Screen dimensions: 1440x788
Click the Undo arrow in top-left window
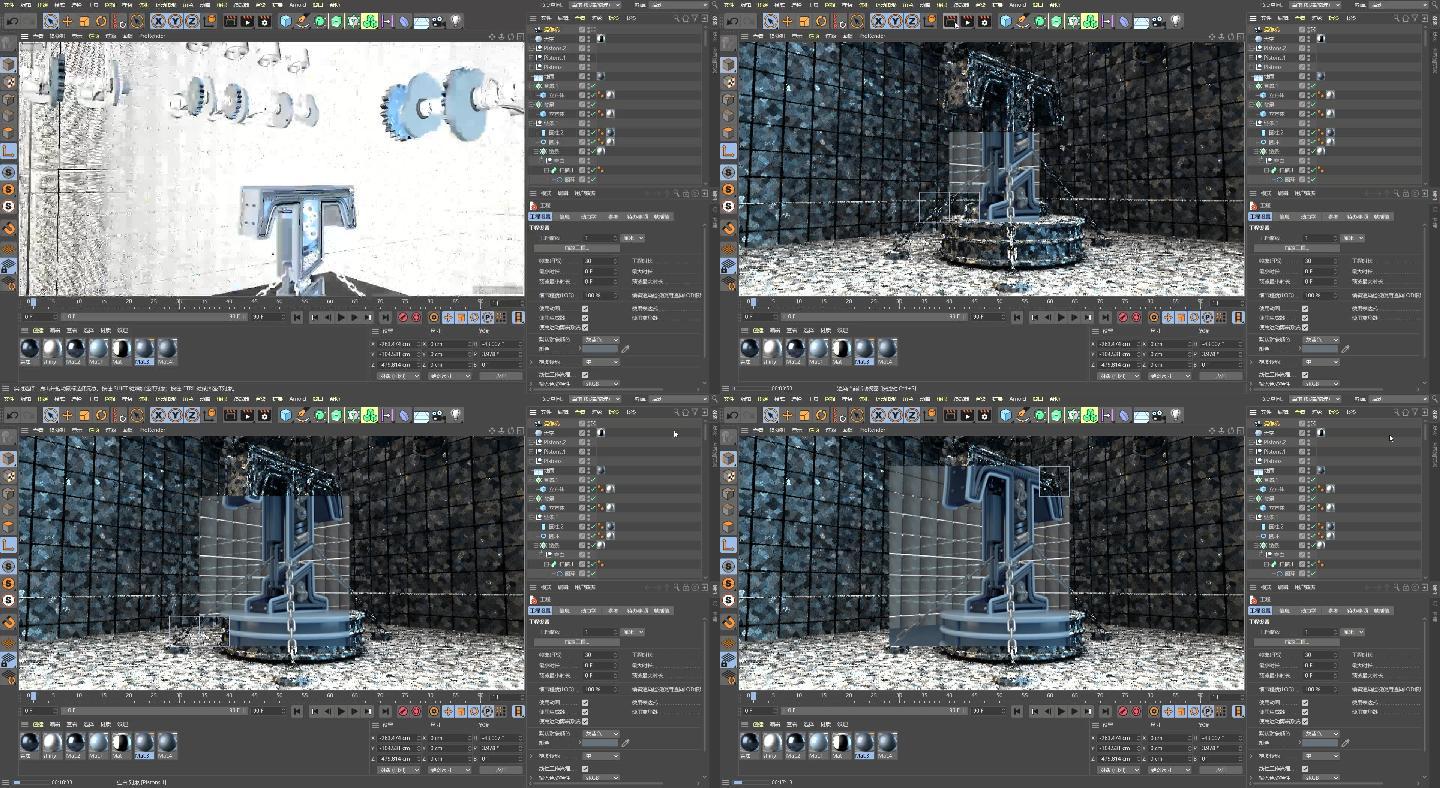(x=13, y=21)
